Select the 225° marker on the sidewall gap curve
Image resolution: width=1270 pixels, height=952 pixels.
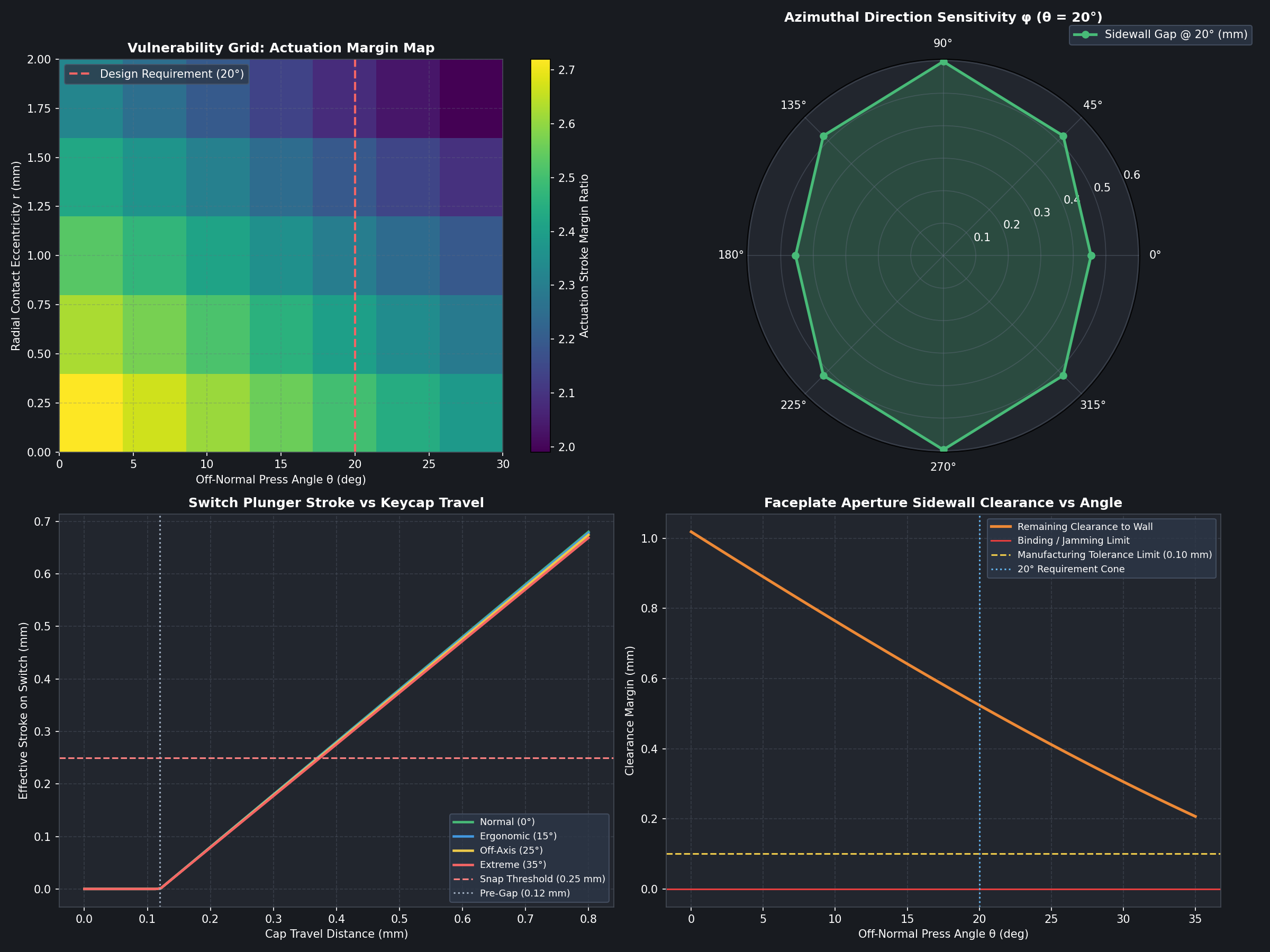pyautogui.click(x=823, y=376)
